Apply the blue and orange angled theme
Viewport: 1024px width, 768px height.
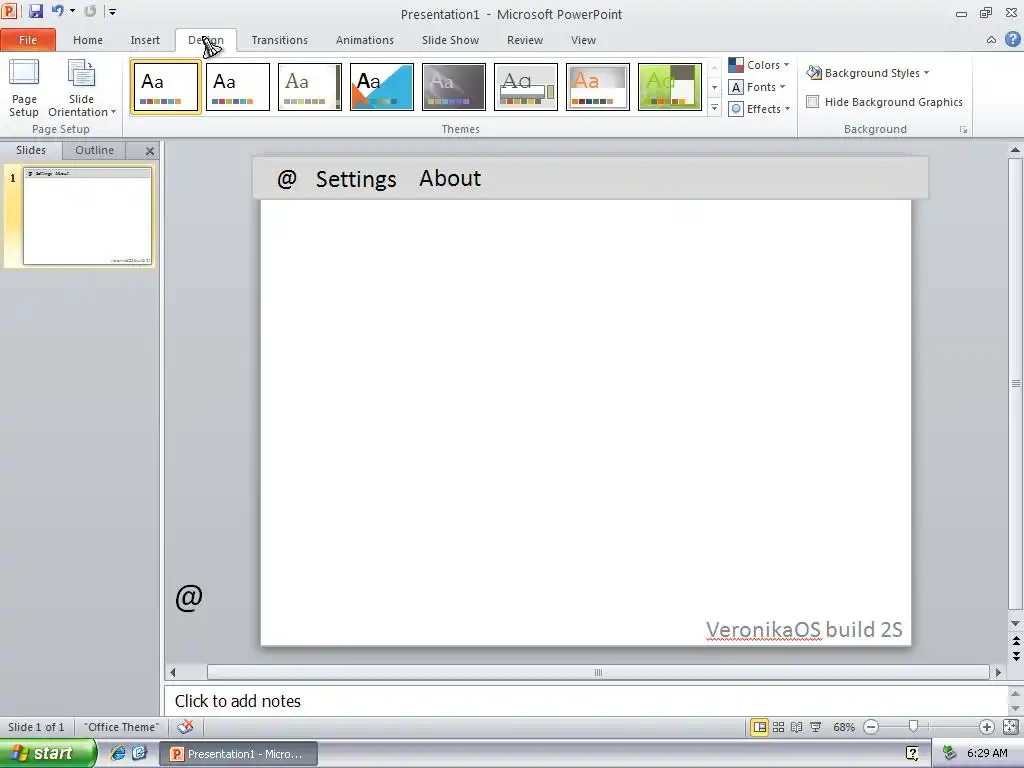[381, 87]
